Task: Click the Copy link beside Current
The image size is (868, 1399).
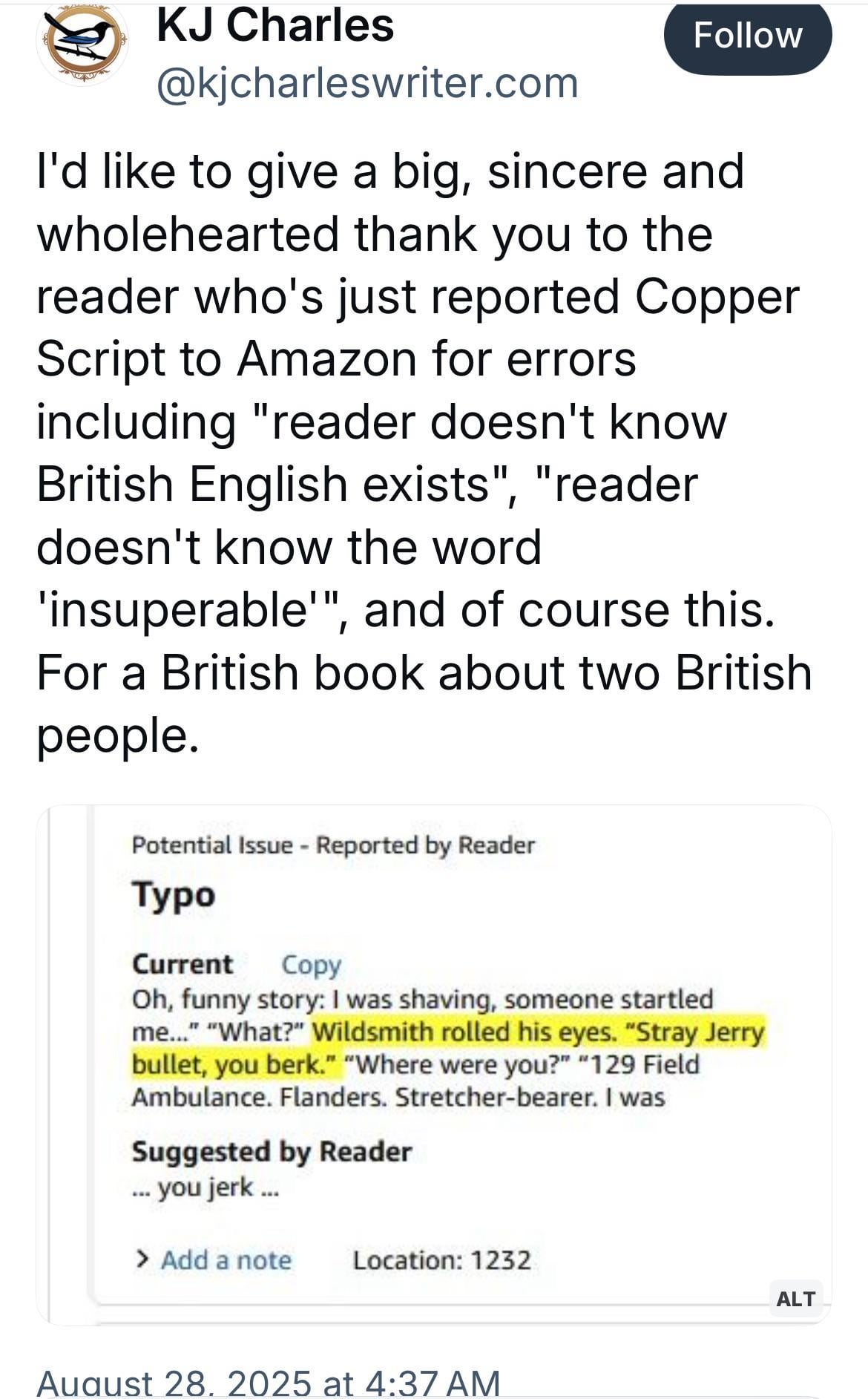Action: (311, 964)
